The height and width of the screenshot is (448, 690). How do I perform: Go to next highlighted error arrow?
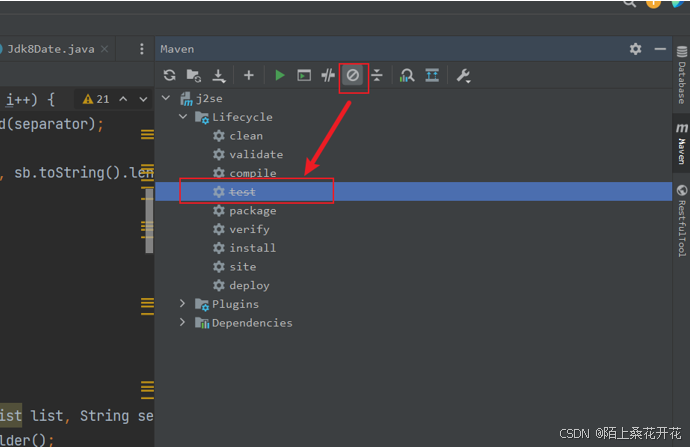(x=143, y=99)
